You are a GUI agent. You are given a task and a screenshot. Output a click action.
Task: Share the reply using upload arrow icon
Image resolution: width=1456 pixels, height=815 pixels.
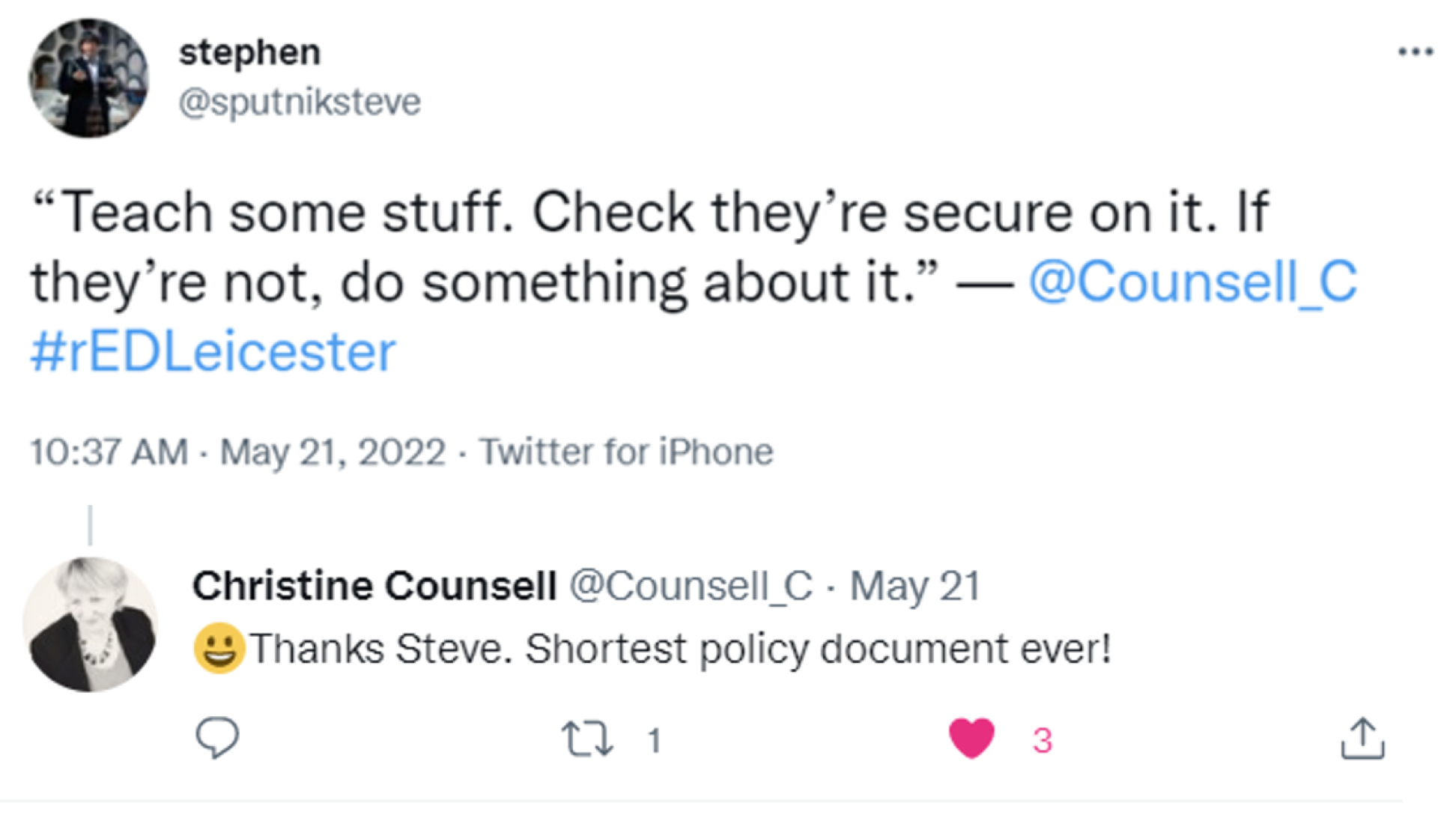[x=1362, y=739]
